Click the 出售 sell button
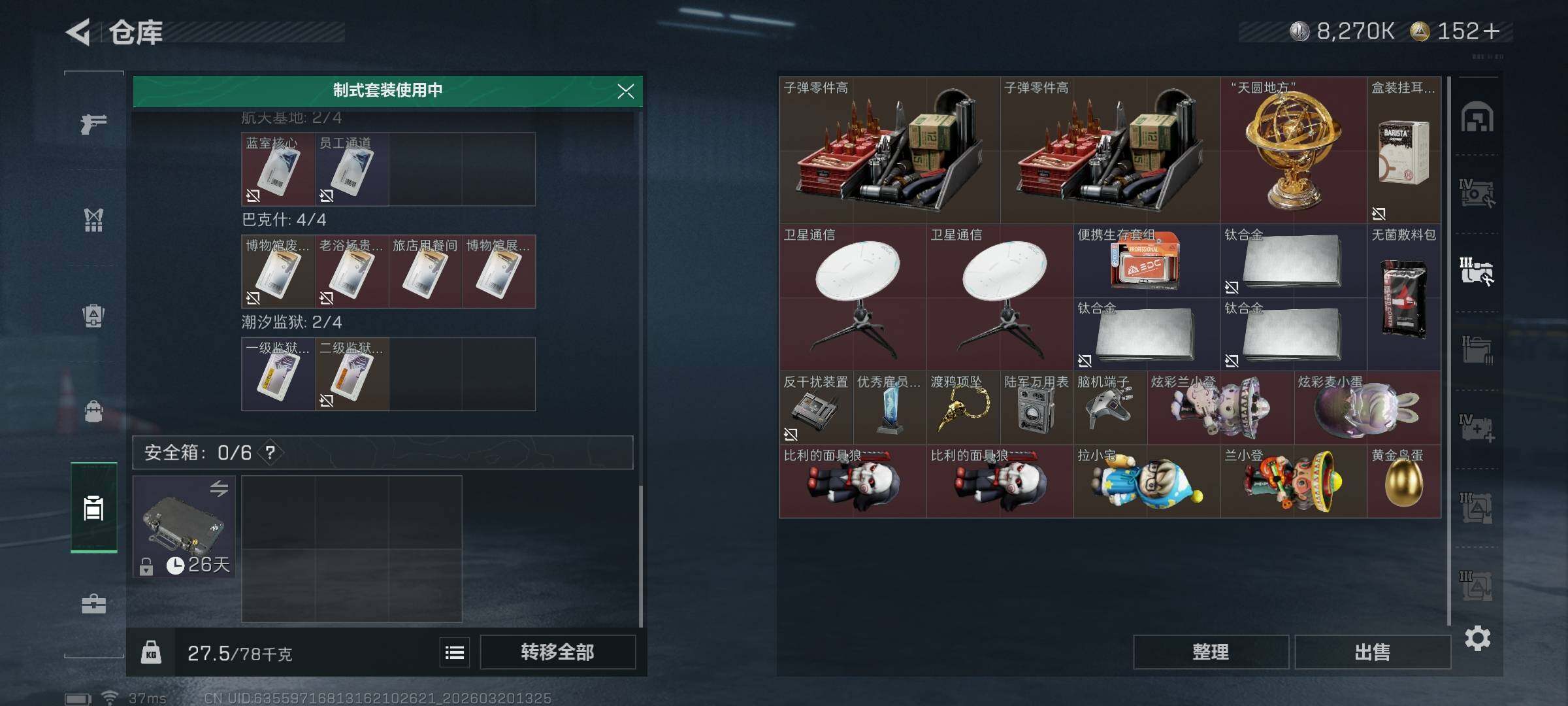The height and width of the screenshot is (706, 1568). (1372, 652)
